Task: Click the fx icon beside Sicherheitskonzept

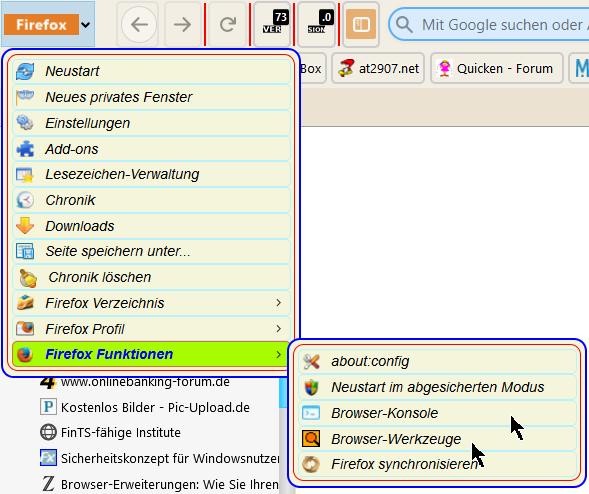Action: click(48, 458)
